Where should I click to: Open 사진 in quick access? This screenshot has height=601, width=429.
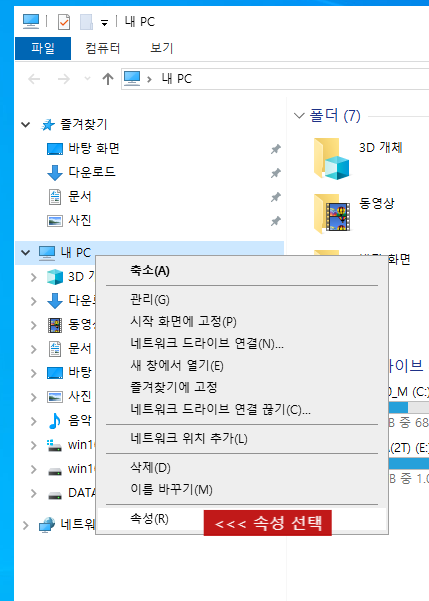(80, 220)
